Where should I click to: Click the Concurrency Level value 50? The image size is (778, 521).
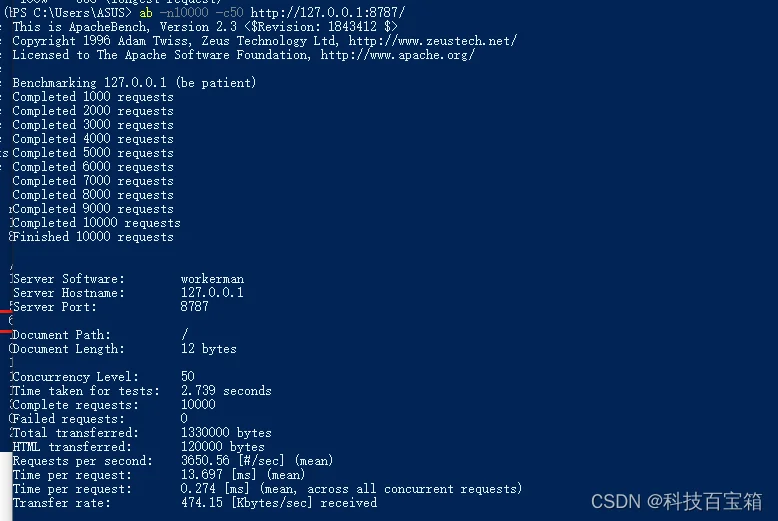188,377
